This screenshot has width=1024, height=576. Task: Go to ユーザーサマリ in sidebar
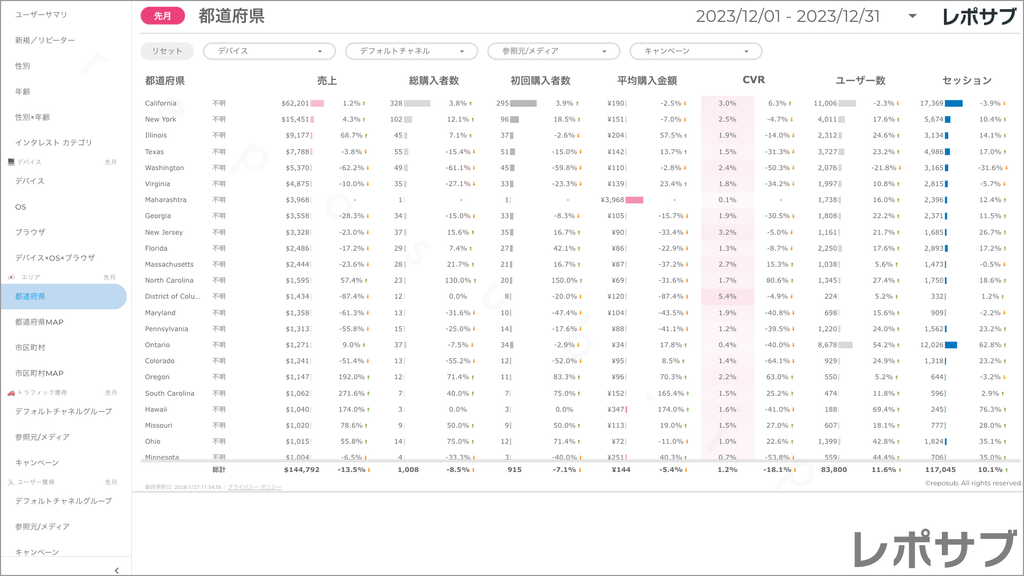click(43, 15)
